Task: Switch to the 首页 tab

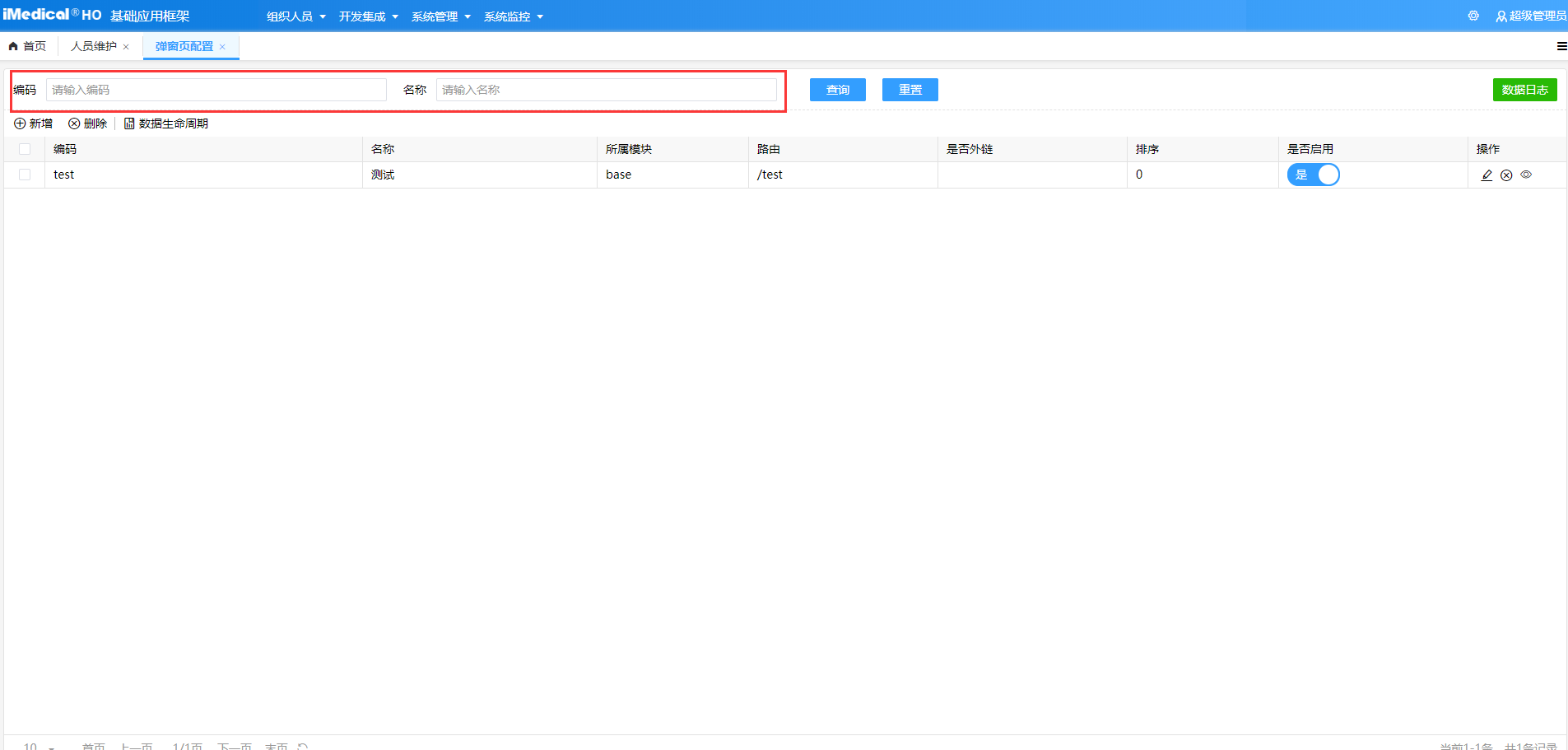Action: (x=28, y=46)
